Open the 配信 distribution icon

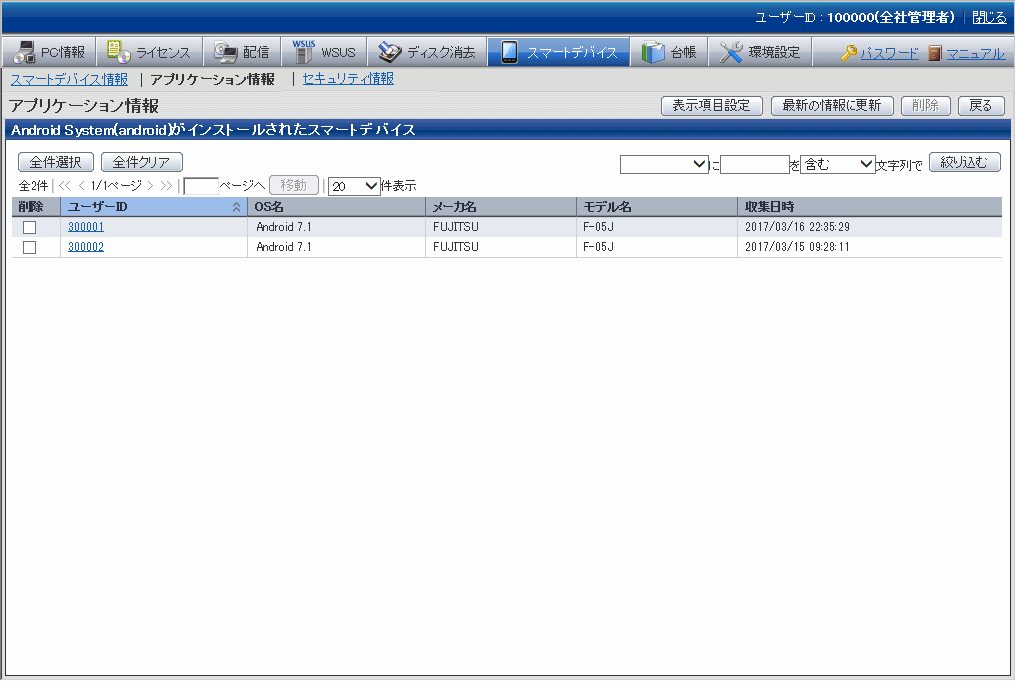[225, 52]
